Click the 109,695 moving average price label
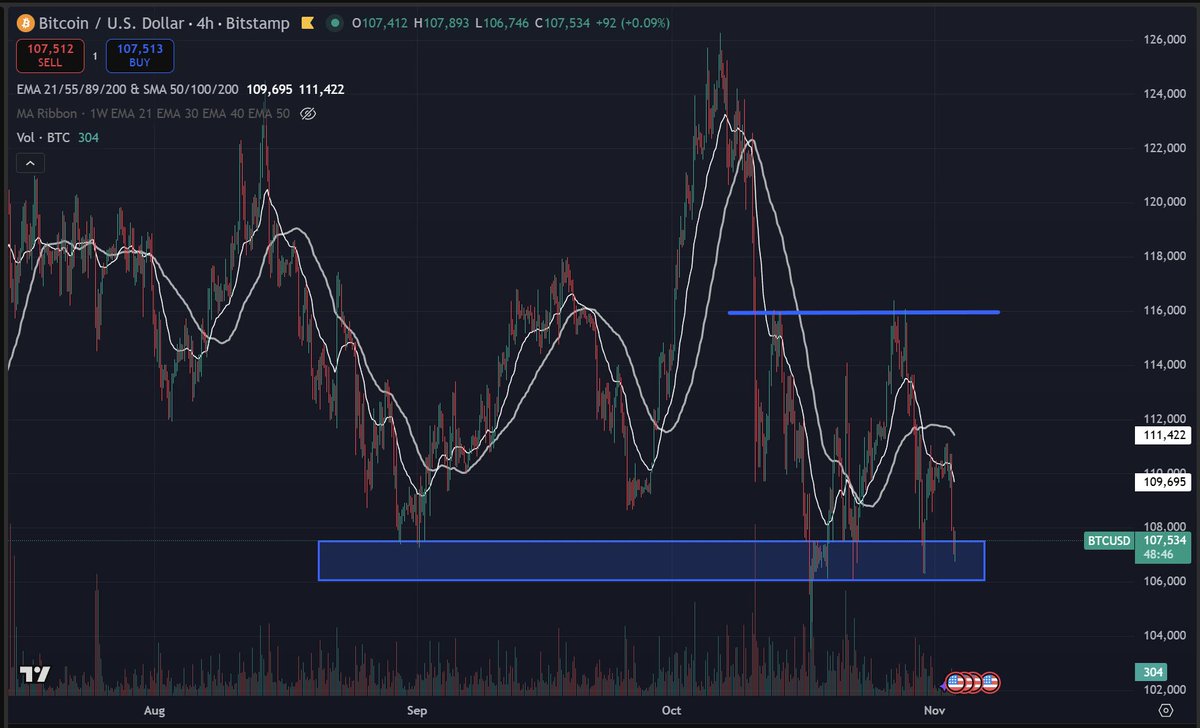This screenshot has width=1200, height=728. click(x=1164, y=482)
